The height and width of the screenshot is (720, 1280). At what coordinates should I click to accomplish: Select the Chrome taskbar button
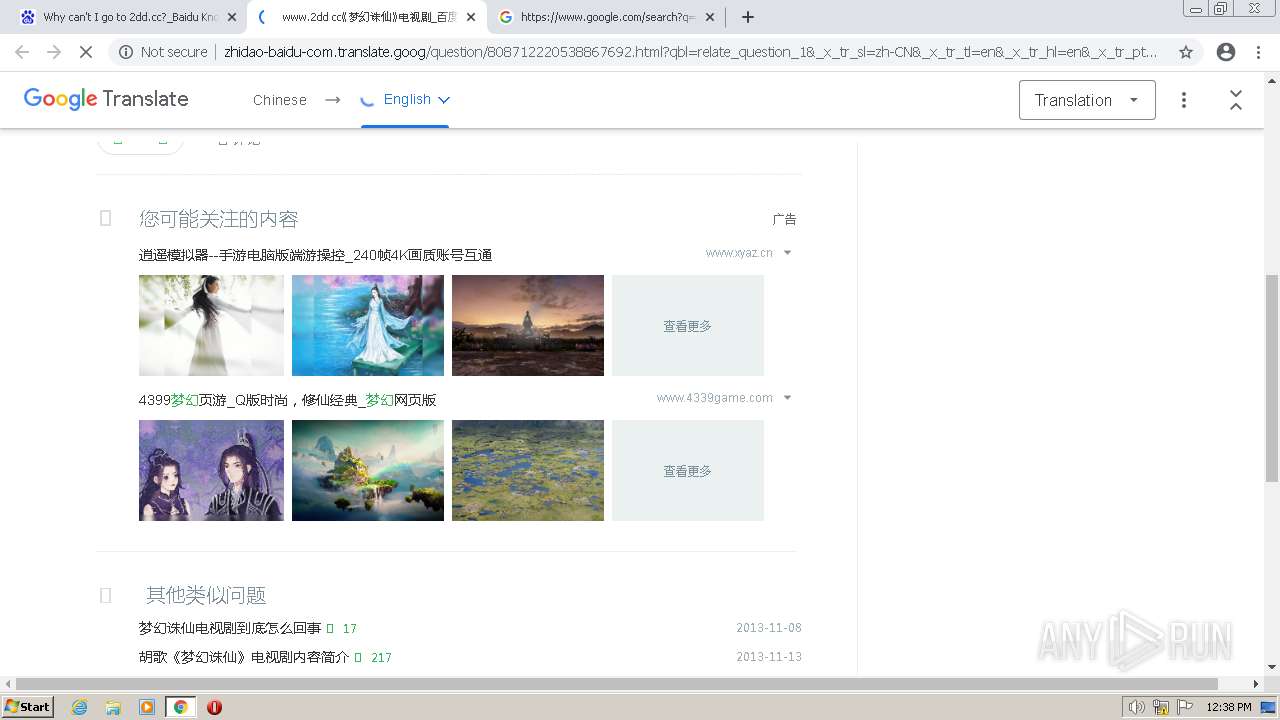180,707
